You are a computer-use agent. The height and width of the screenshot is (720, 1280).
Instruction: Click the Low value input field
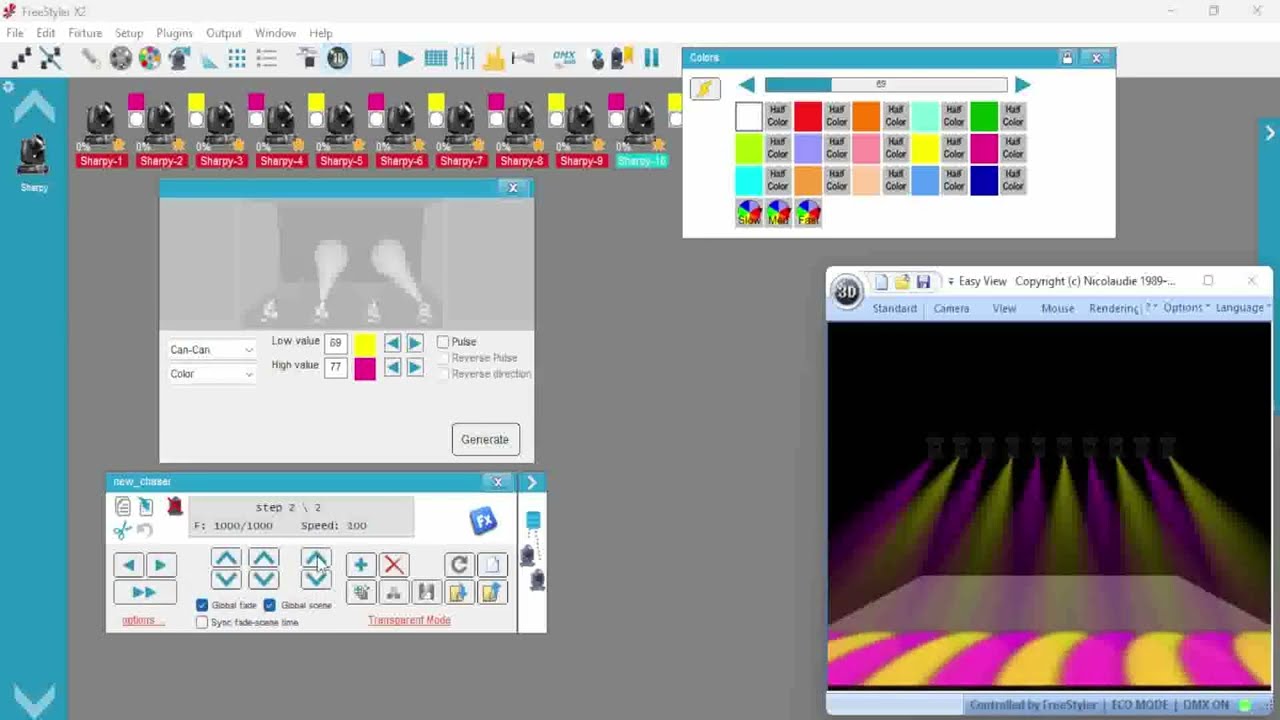tap(335, 343)
